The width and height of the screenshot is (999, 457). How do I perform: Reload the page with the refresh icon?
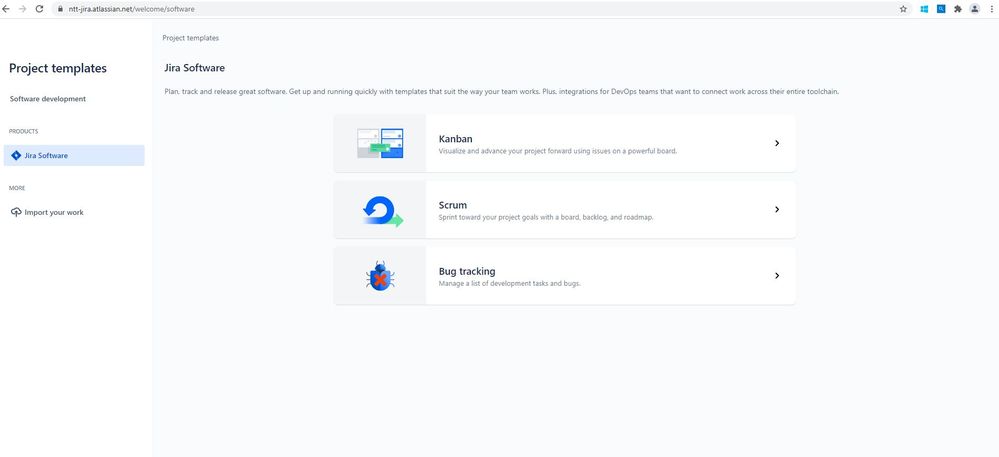(x=40, y=9)
